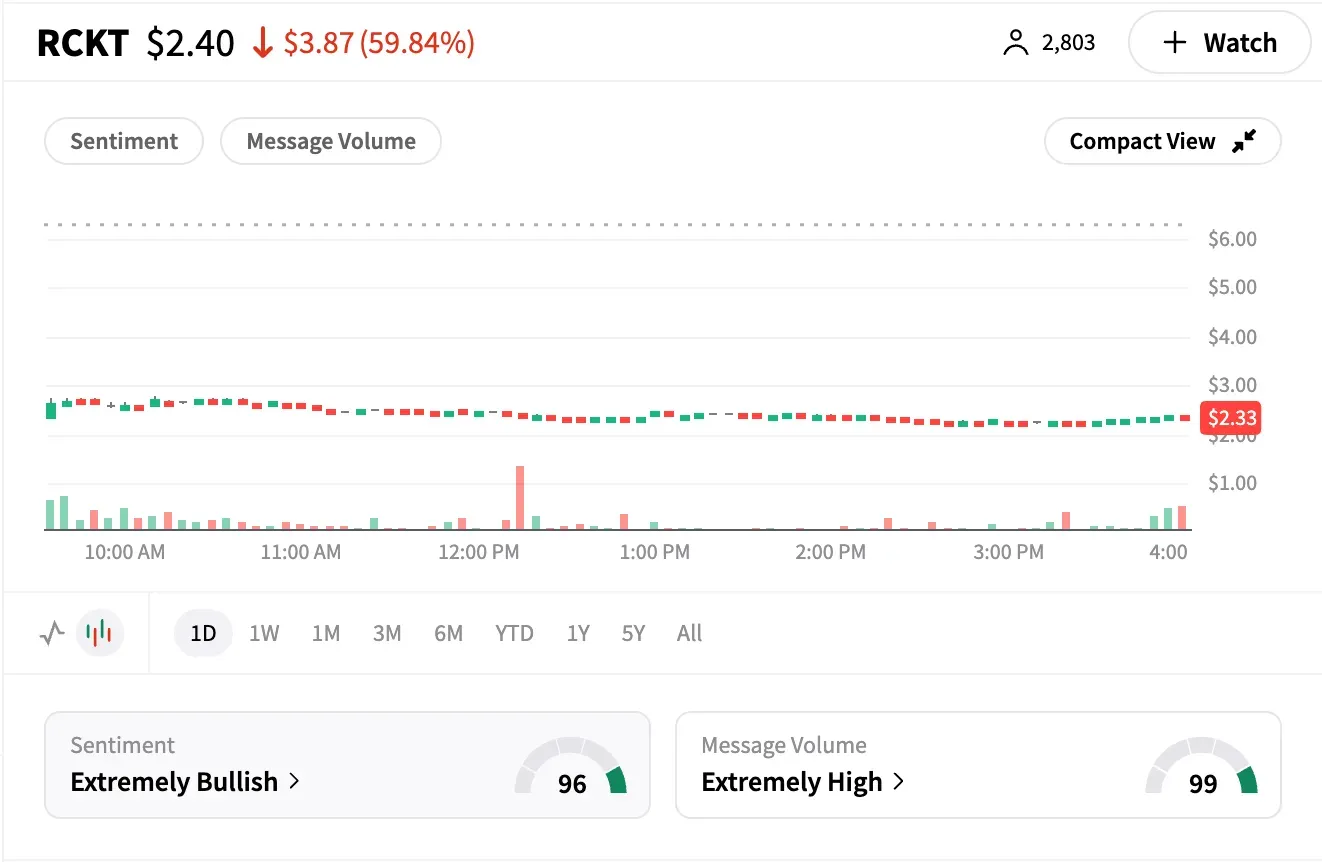The image size is (1322, 862).
Task: Select the 5Y time range
Action: [x=633, y=633]
